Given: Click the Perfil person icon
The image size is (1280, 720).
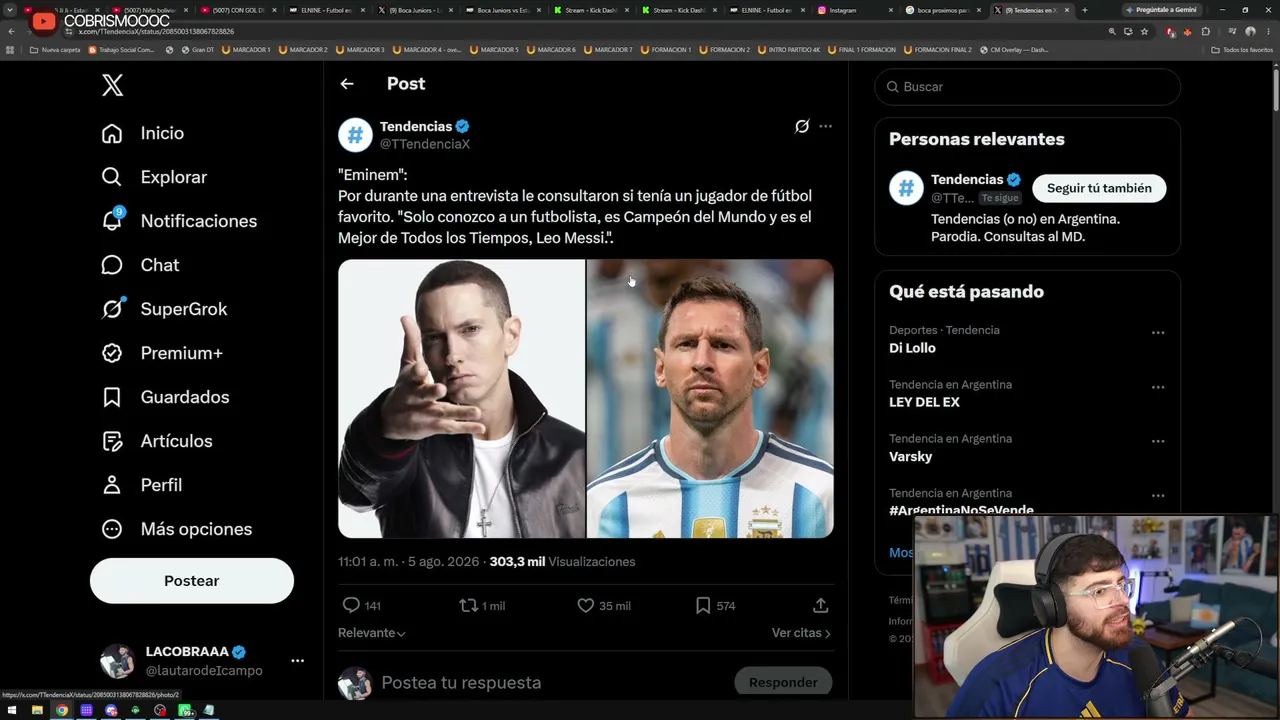Looking at the screenshot, I should [112, 485].
